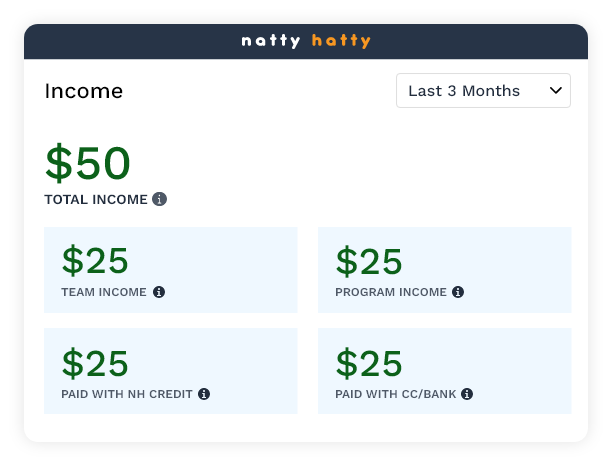This screenshot has width=612, height=466.
Task: Click the PAID WITH NH CREDIT label
Action: click(127, 394)
